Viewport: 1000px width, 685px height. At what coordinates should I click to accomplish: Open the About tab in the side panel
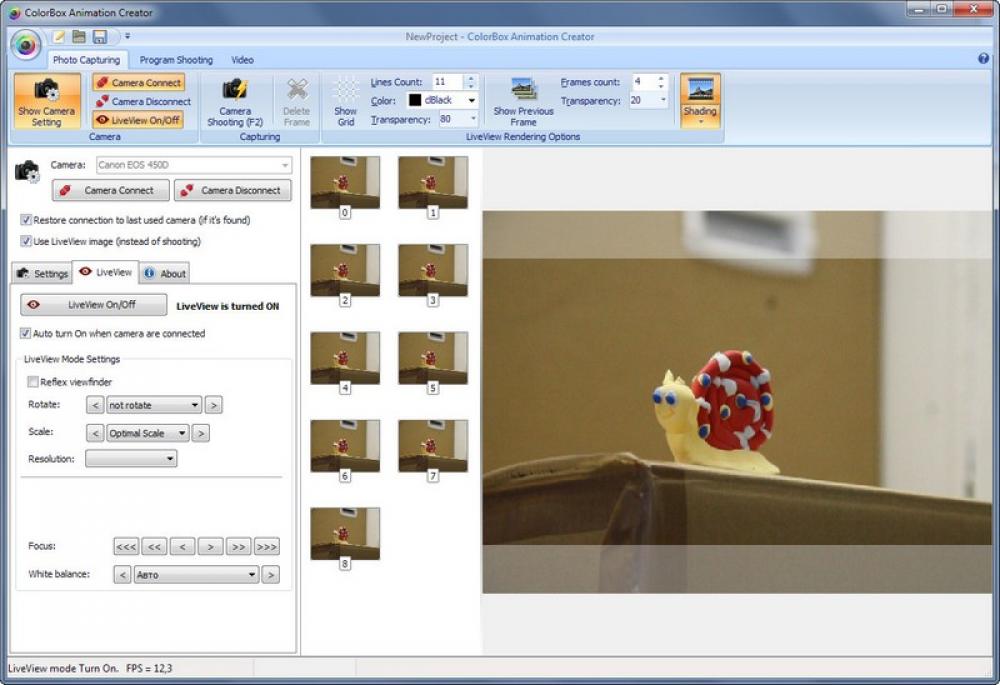[x=165, y=272]
